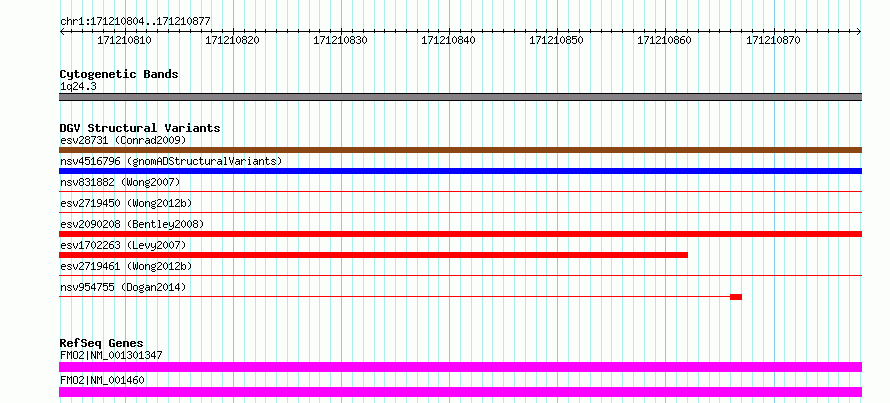Click the thick red esv2090208 variant bar
The image size is (890, 403).
click(x=460, y=234)
